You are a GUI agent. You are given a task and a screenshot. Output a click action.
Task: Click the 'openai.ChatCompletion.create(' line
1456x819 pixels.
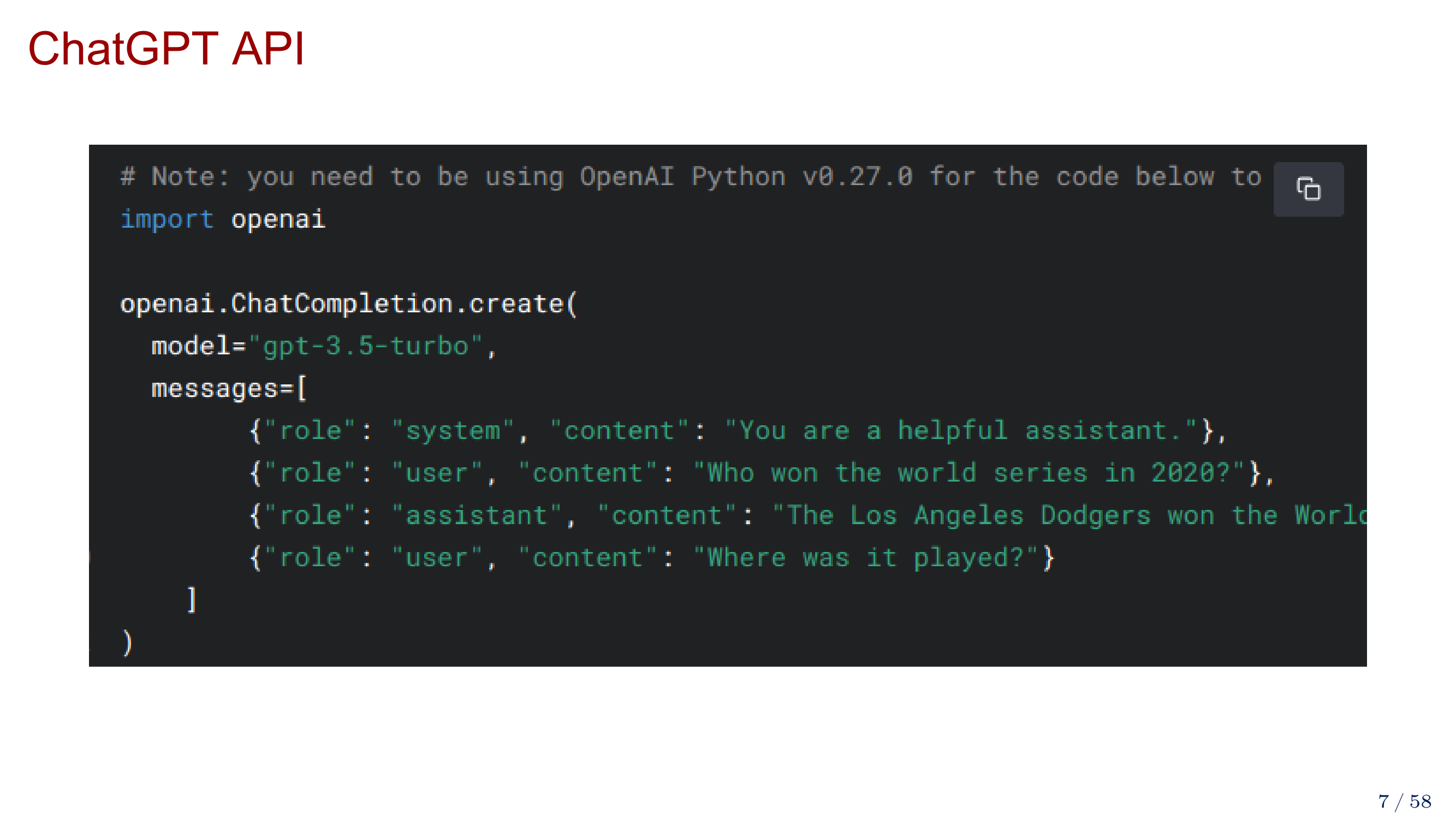coord(349,304)
